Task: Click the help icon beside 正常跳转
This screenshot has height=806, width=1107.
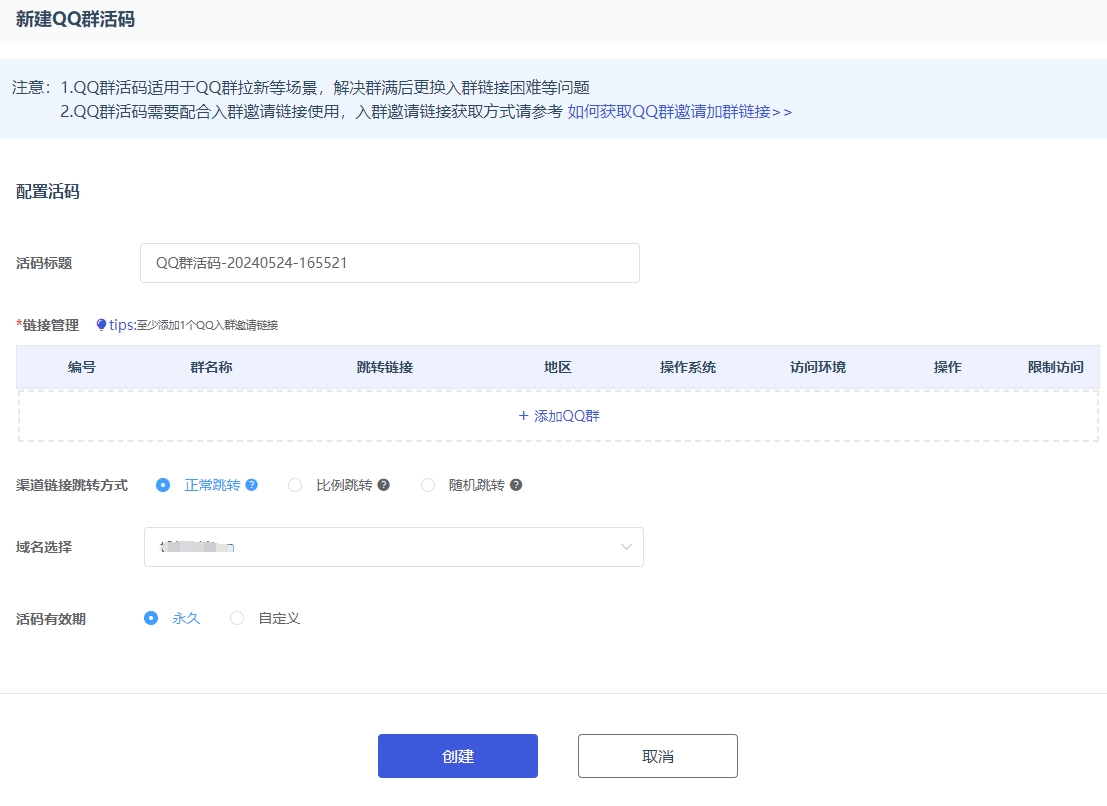Action: pos(251,485)
